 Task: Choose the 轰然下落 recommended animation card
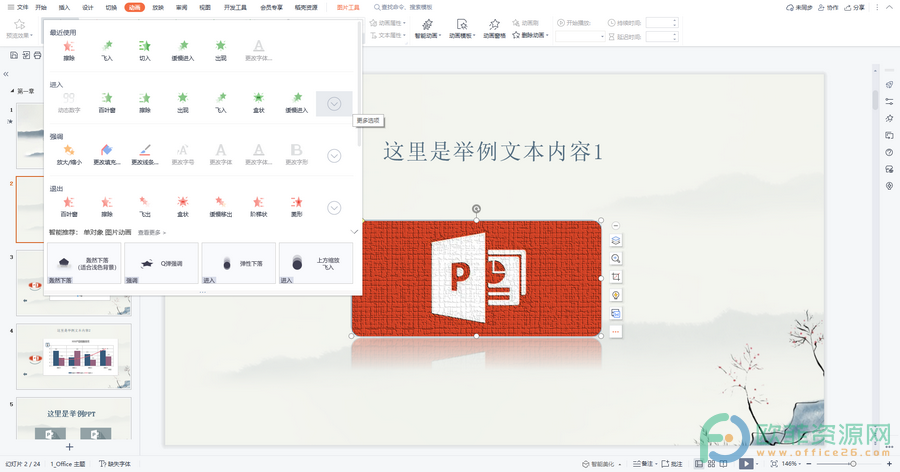click(84, 263)
